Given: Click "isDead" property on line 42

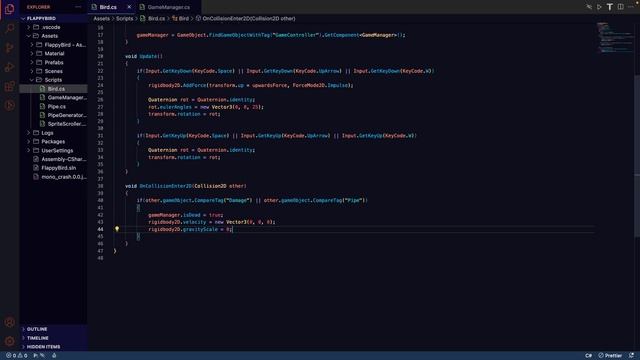Looking at the screenshot, I should click(x=192, y=215).
